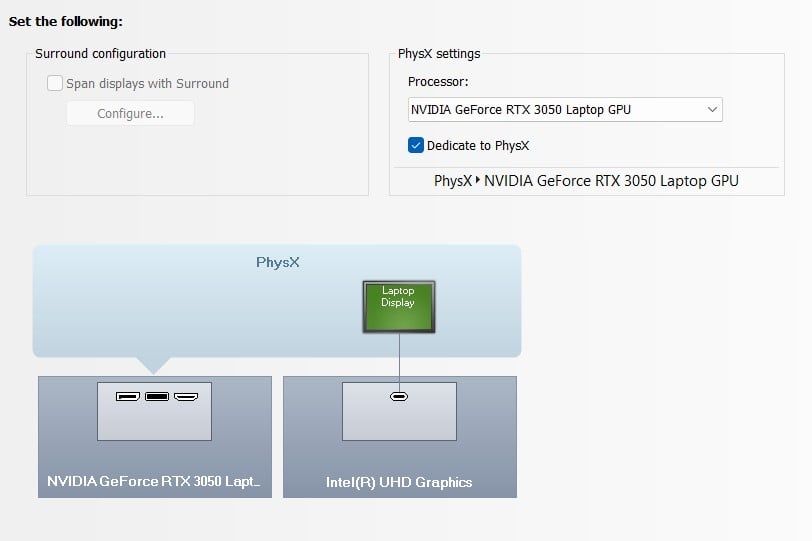This screenshot has height=541, width=812.
Task: Uncheck Dedicate to PhysX
Action: coord(416,145)
